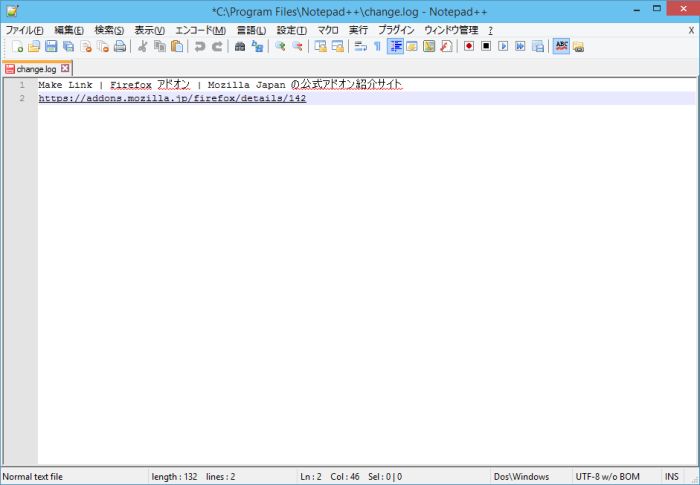Open the 検索(S) menu
700x485 pixels.
click(109, 30)
